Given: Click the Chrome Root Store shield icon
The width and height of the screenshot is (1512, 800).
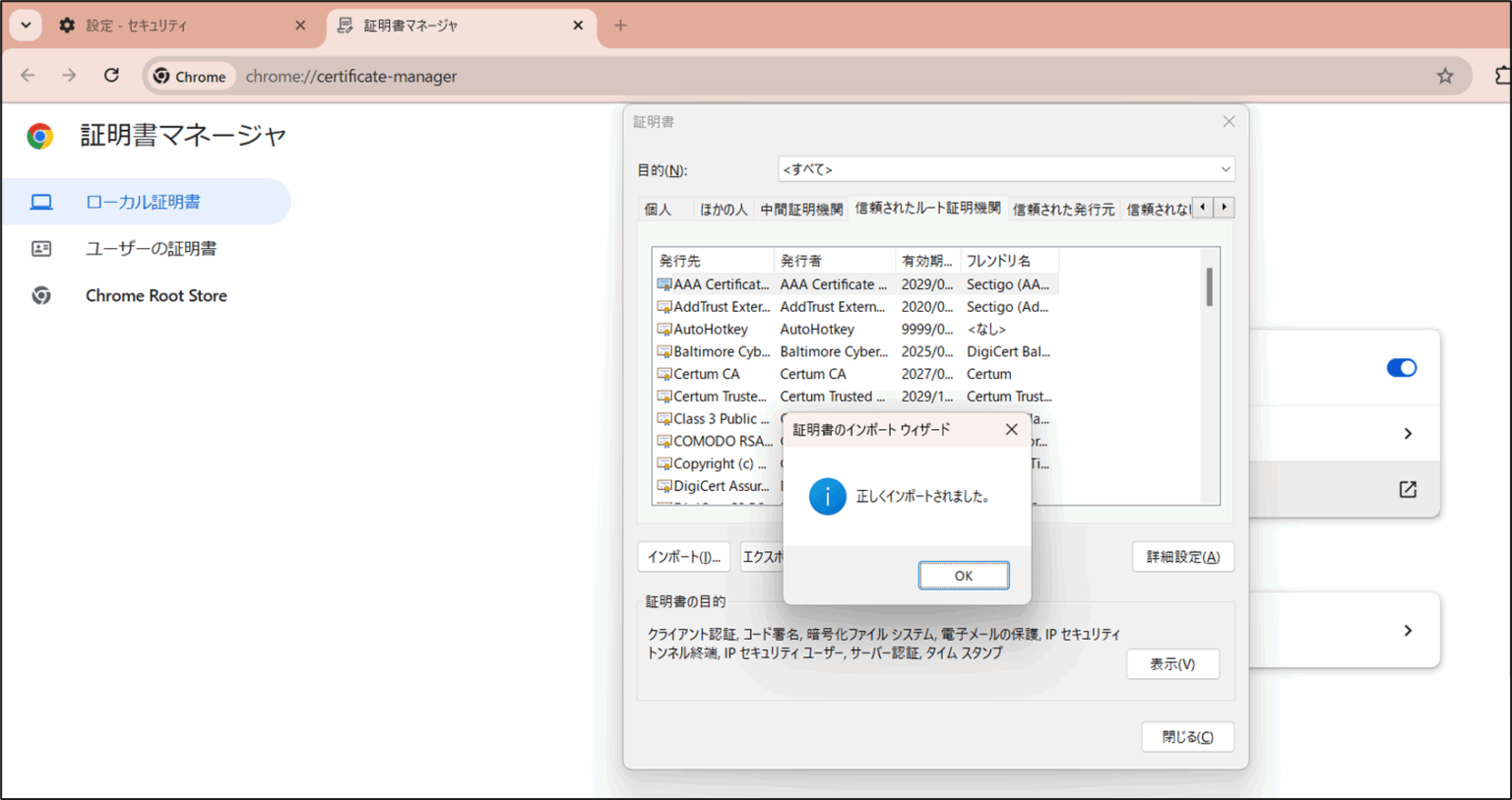Looking at the screenshot, I should [x=41, y=295].
